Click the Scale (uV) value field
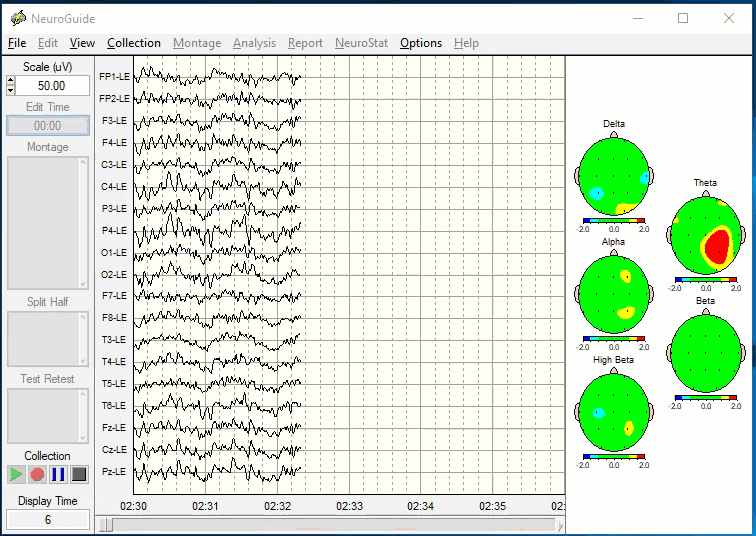 52,86
